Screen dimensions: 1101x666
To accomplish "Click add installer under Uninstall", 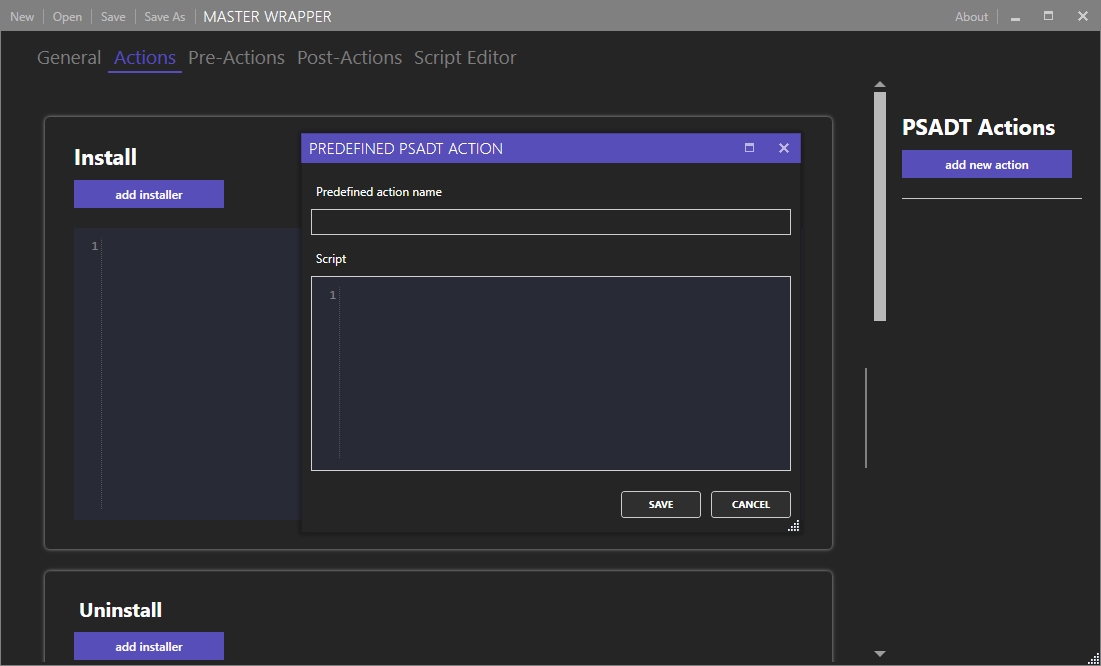I will 149,646.
